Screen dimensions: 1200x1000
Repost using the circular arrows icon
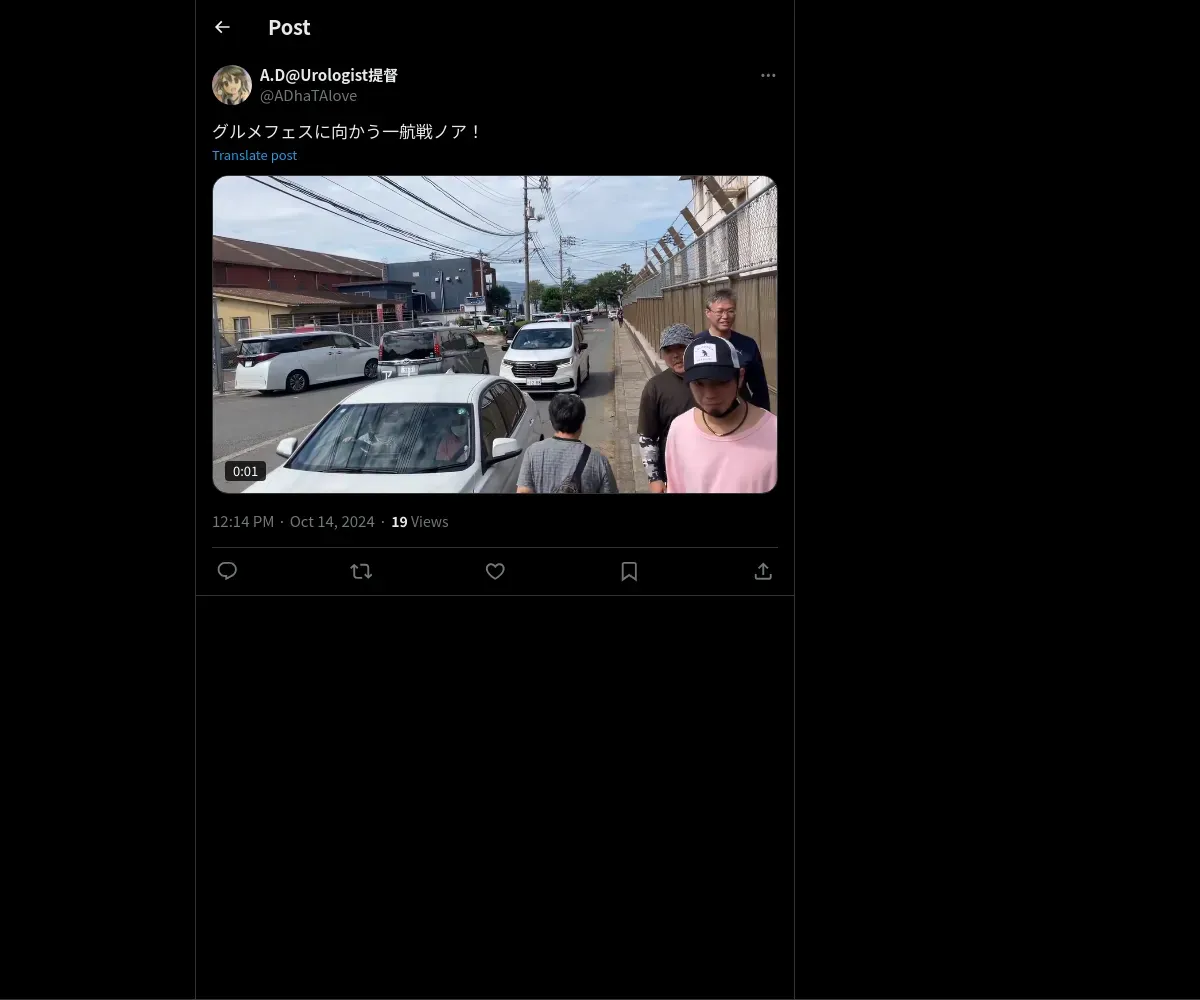(361, 571)
